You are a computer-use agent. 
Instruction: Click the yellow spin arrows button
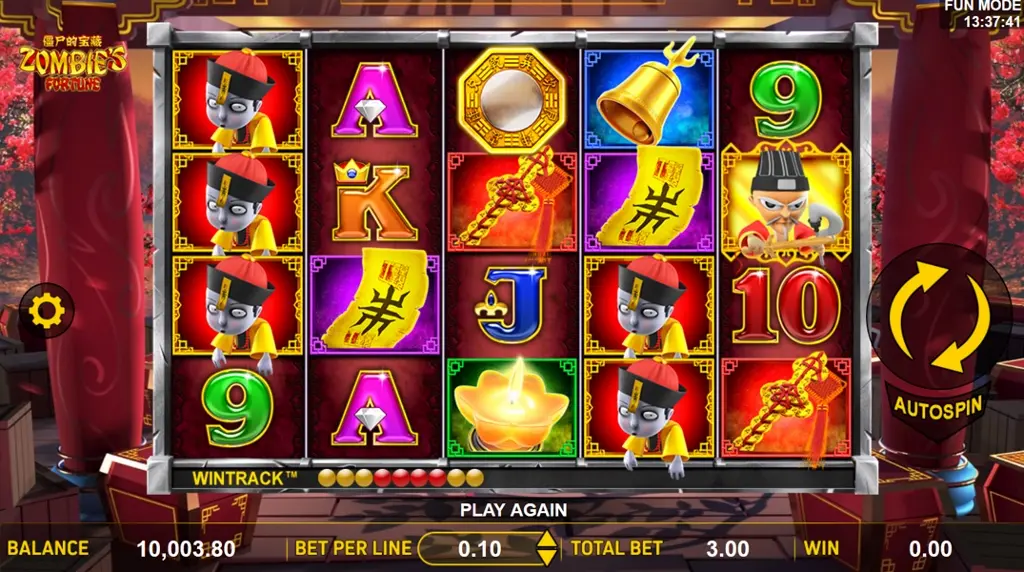point(938,317)
